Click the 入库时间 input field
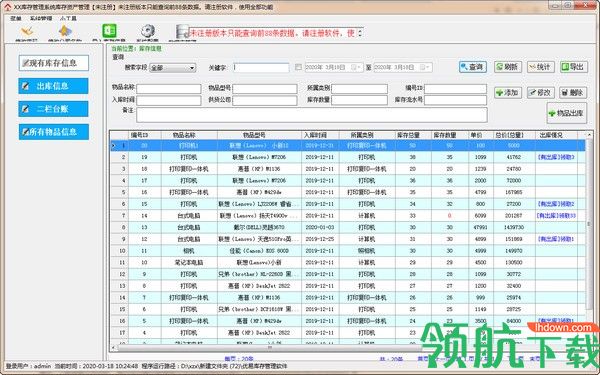600x375 pixels. pyautogui.click(x=168, y=100)
